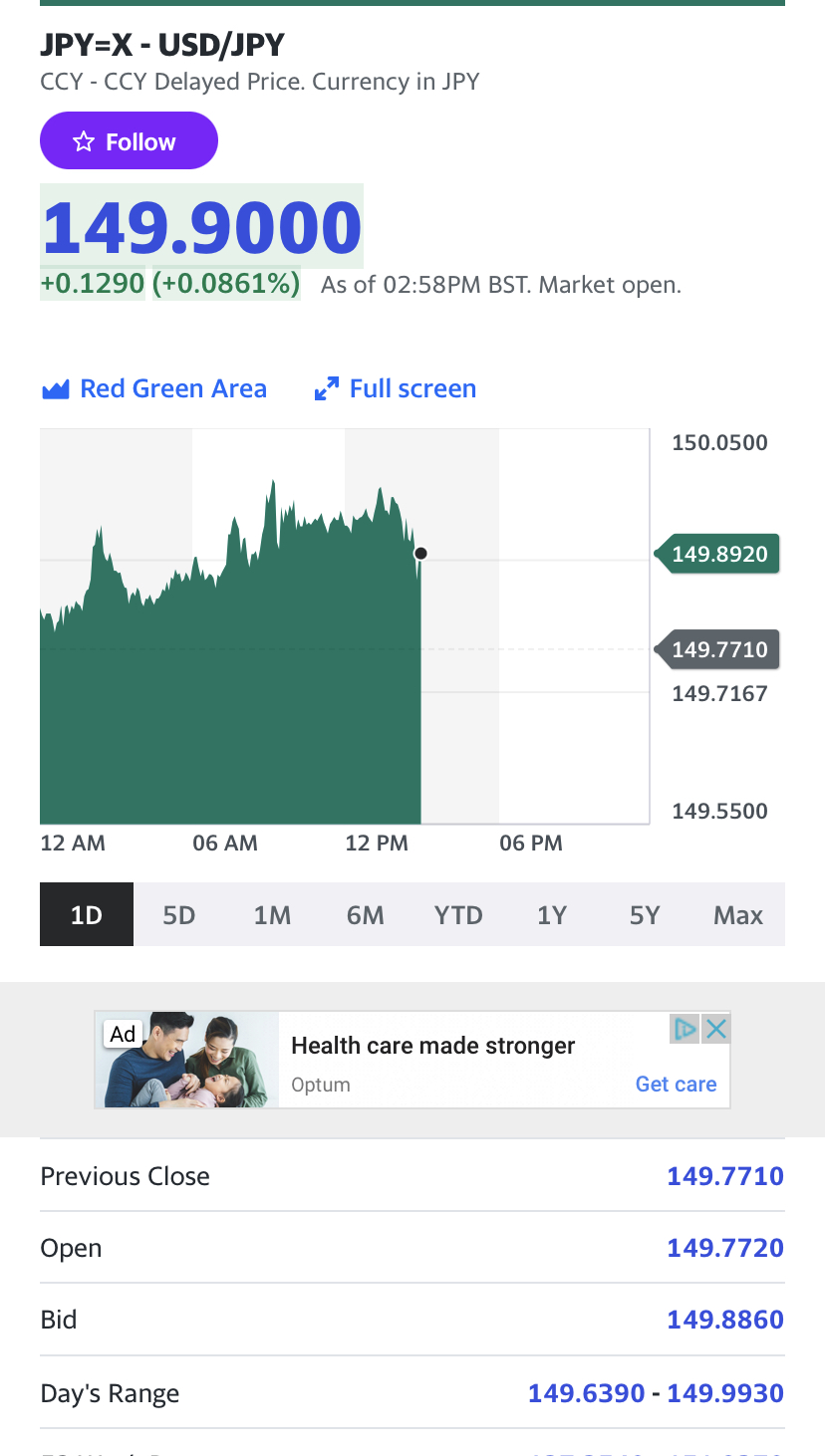This screenshot has width=825, height=1456.
Task: Click the 06 PM time axis label
Action: [531, 843]
